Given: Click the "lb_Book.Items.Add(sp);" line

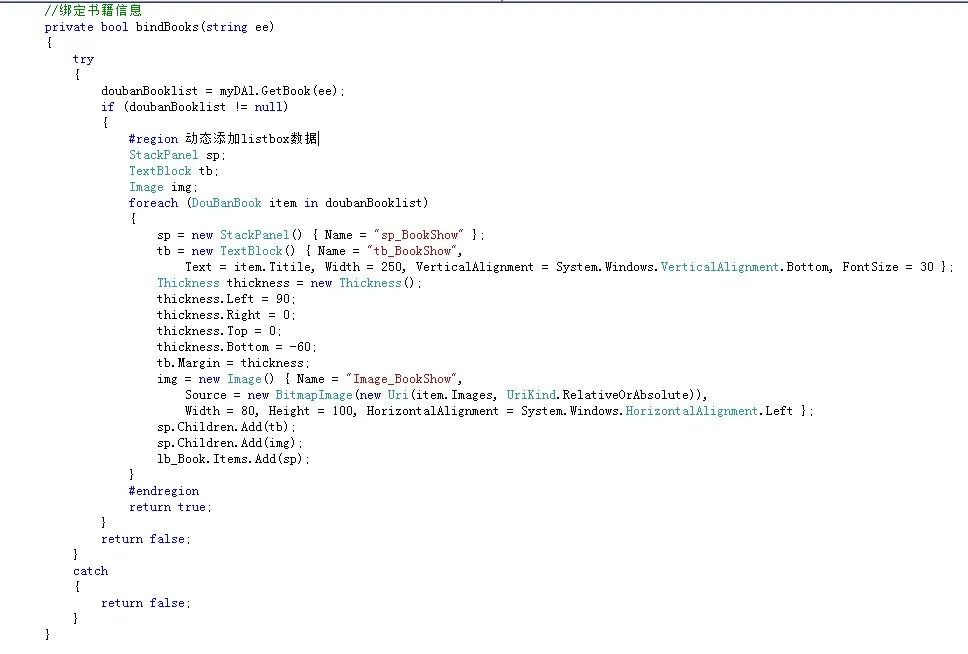Looking at the screenshot, I should pos(233,459).
